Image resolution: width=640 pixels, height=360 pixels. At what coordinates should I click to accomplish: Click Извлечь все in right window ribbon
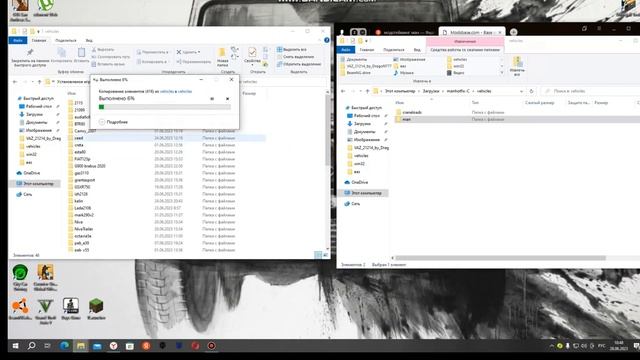coord(517,66)
